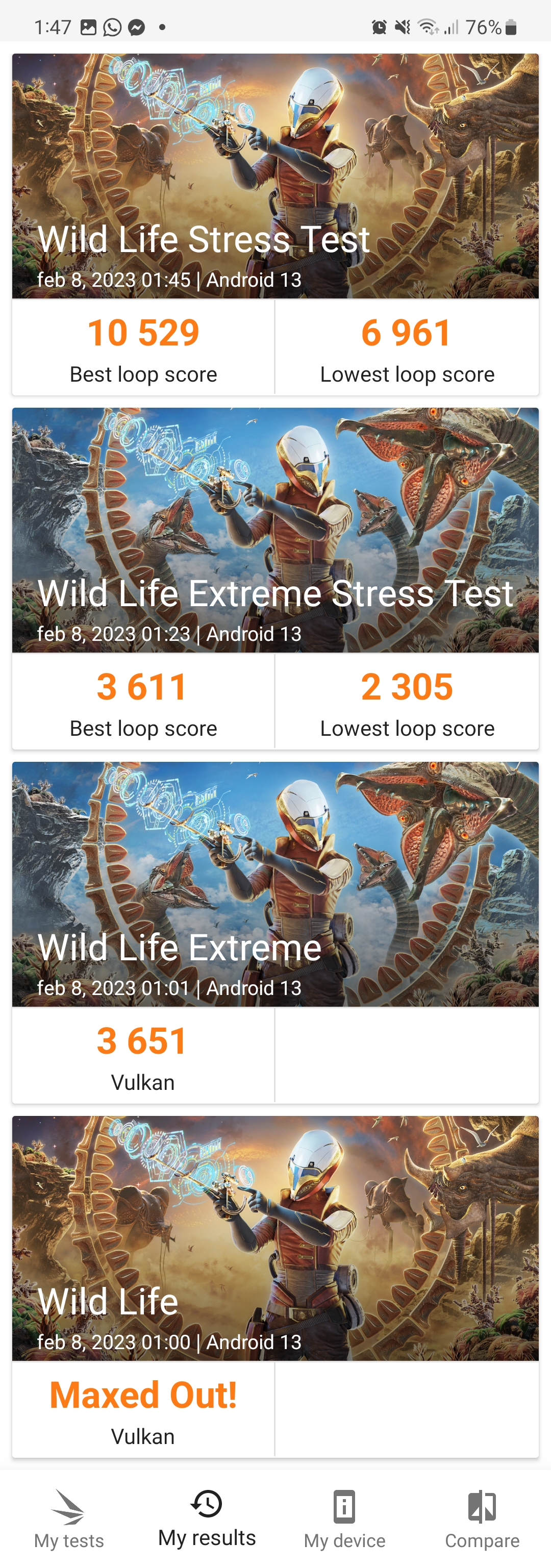Tap the My results history icon
The width and height of the screenshot is (551, 1568).
pyautogui.click(x=207, y=1504)
